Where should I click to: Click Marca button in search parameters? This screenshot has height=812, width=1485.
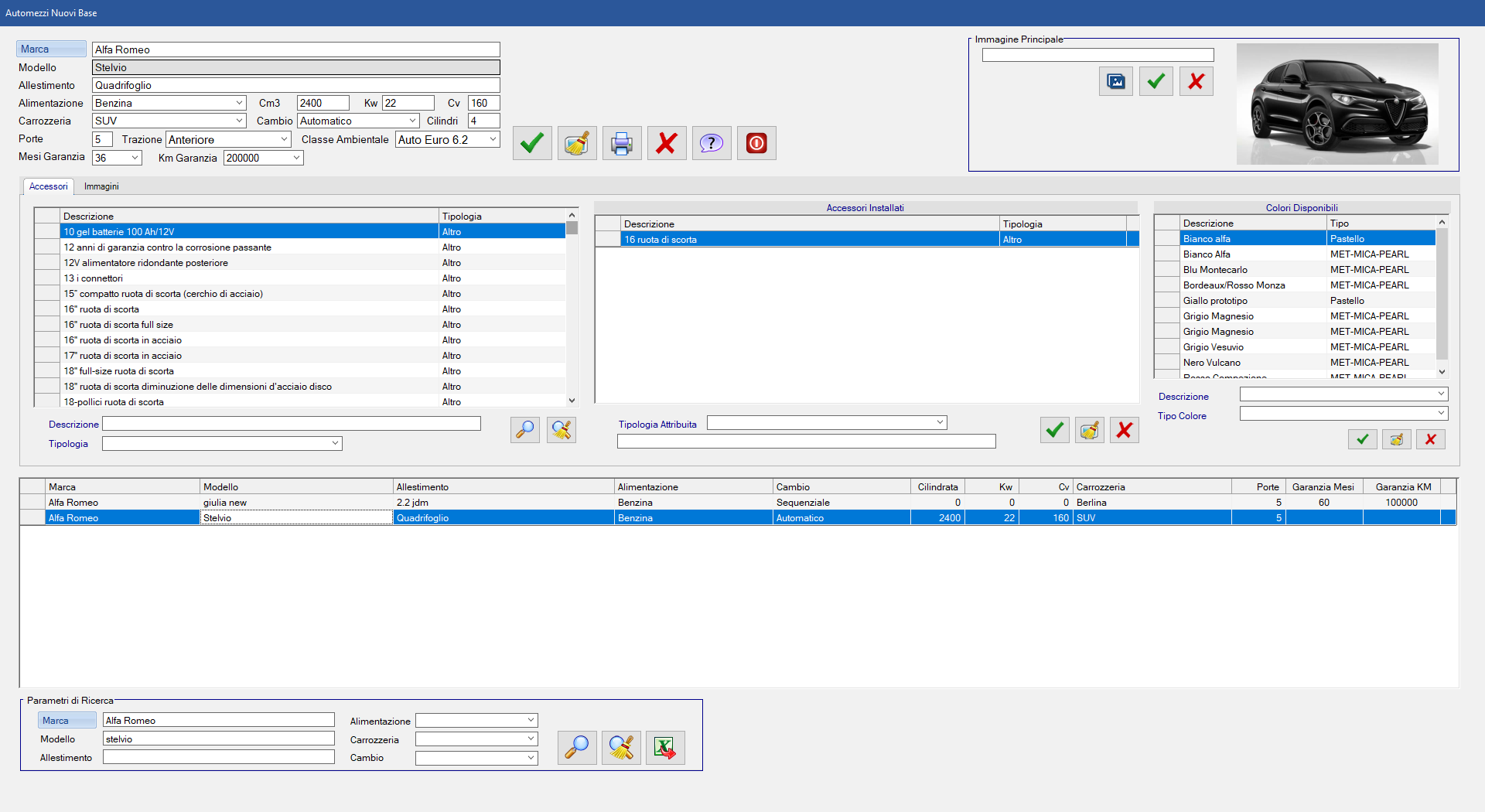[x=67, y=720]
